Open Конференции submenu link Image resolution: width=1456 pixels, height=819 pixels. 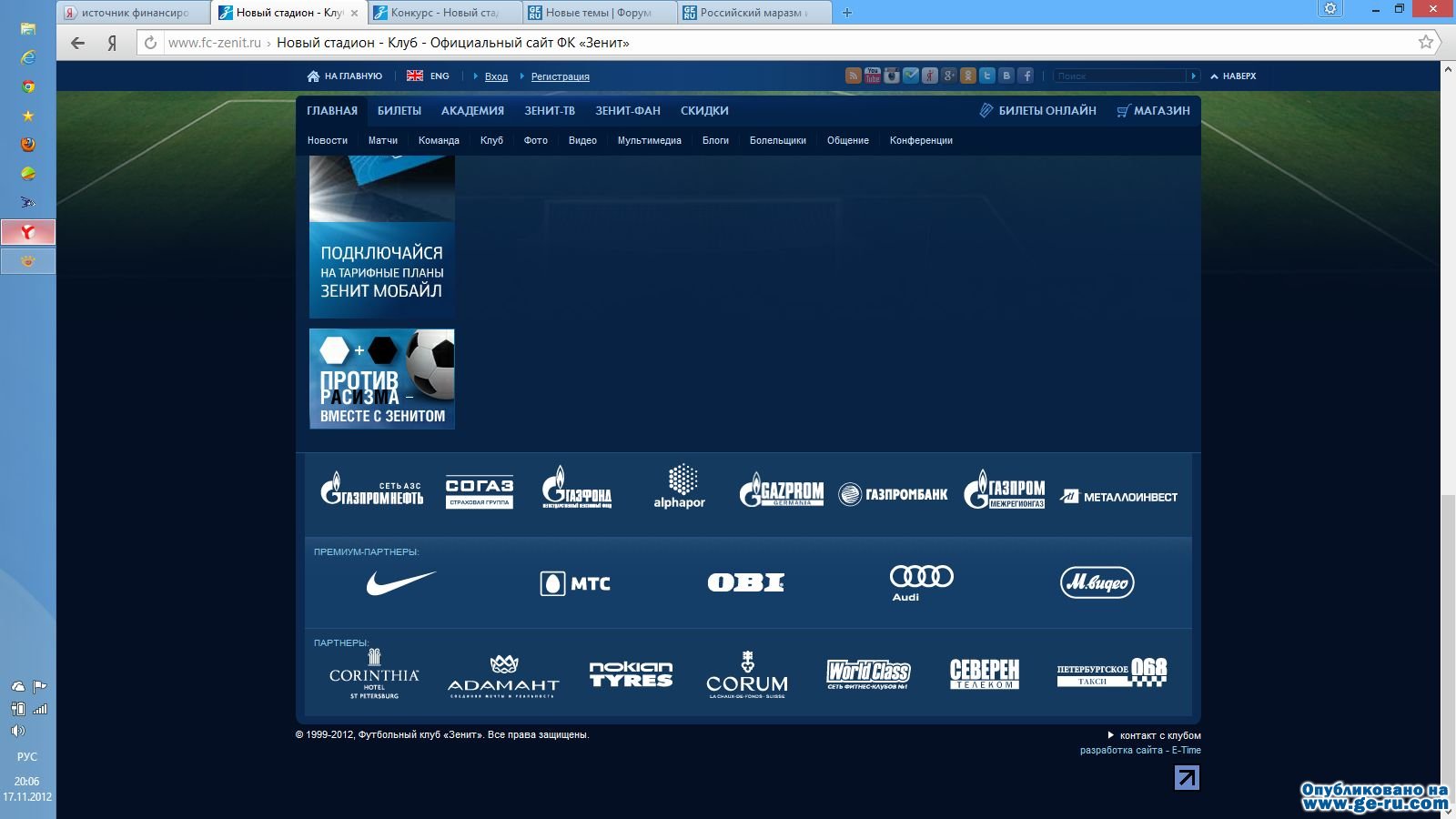pyautogui.click(x=921, y=141)
